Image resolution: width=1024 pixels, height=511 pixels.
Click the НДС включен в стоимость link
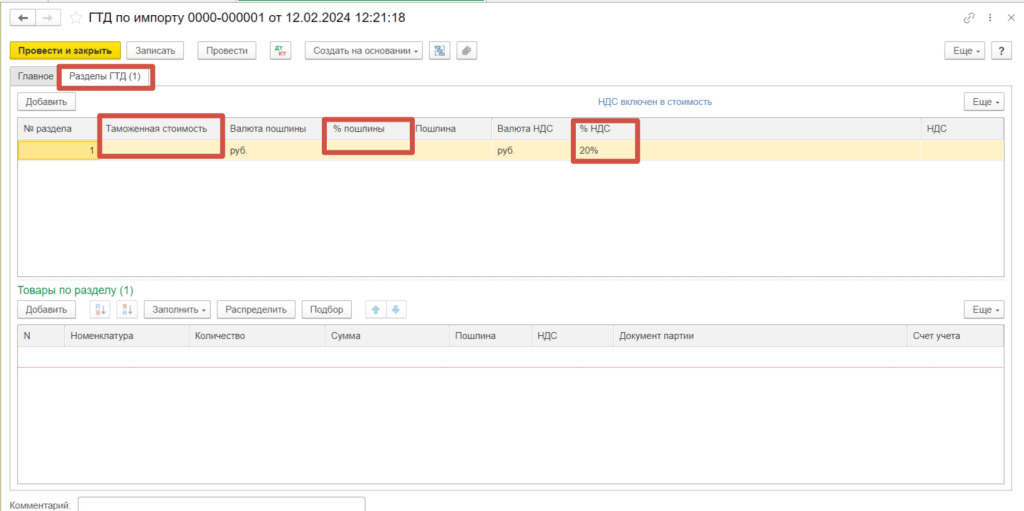pyautogui.click(x=654, y=102)
